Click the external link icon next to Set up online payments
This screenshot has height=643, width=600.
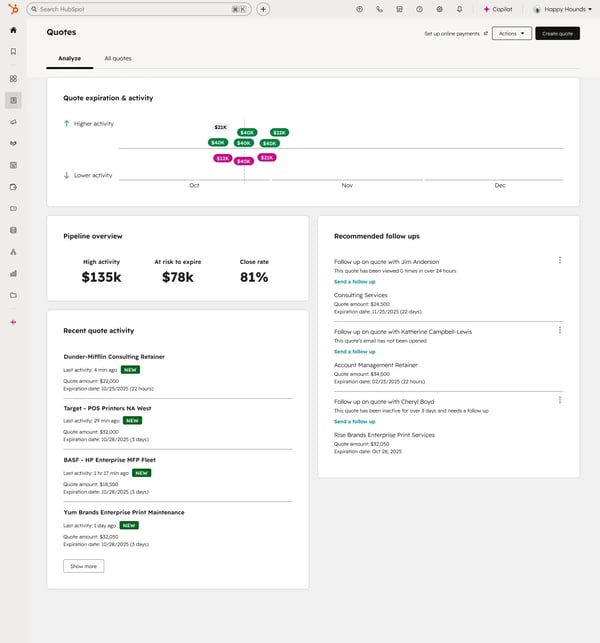pos(486,34)
